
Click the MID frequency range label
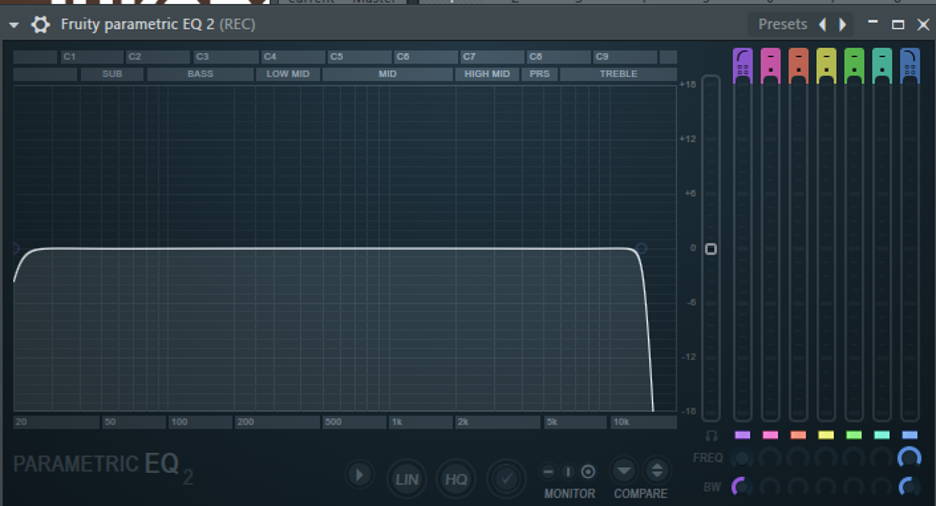387,74
